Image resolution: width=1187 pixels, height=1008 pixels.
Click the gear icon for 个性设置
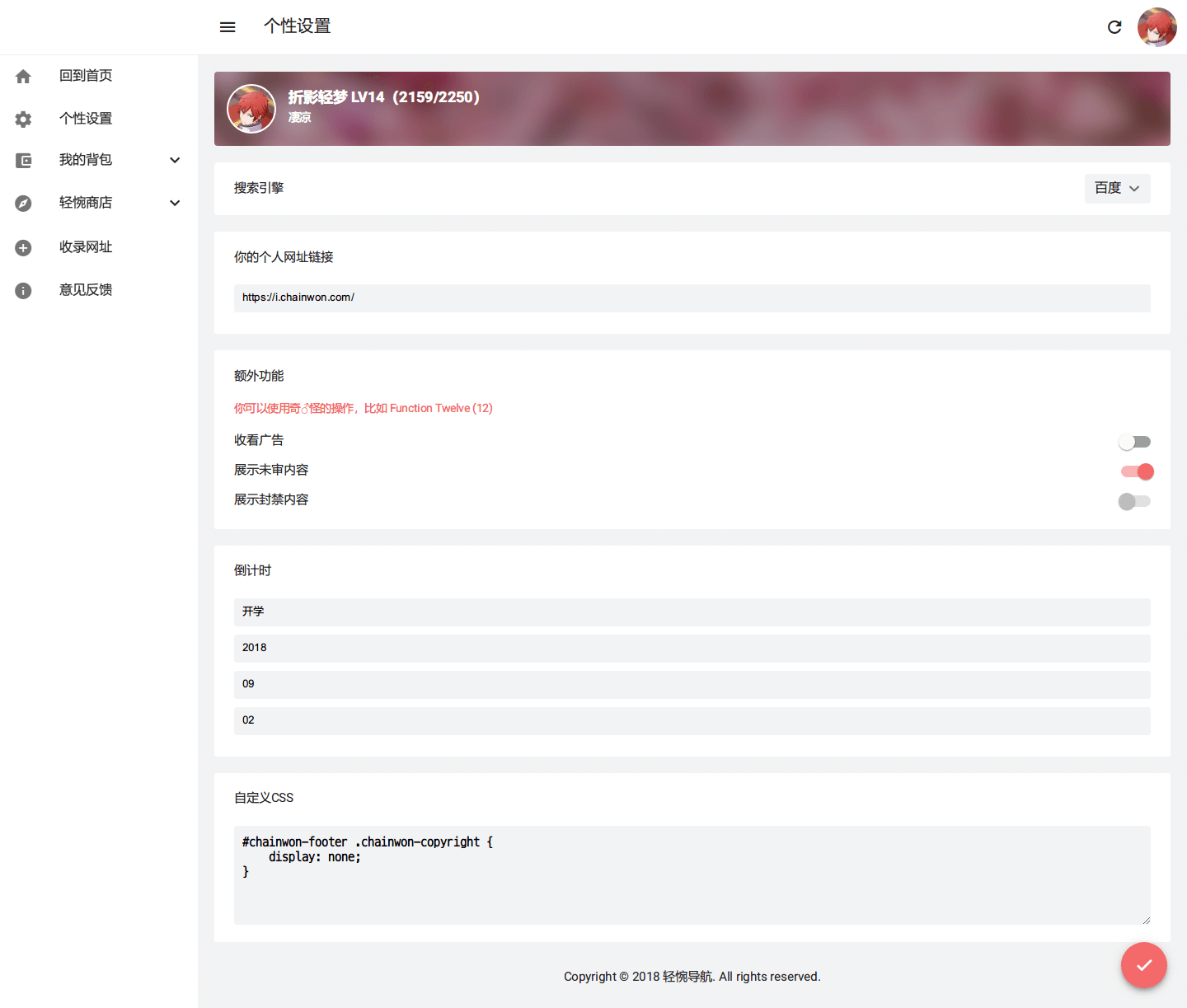(x=23, y=120)
